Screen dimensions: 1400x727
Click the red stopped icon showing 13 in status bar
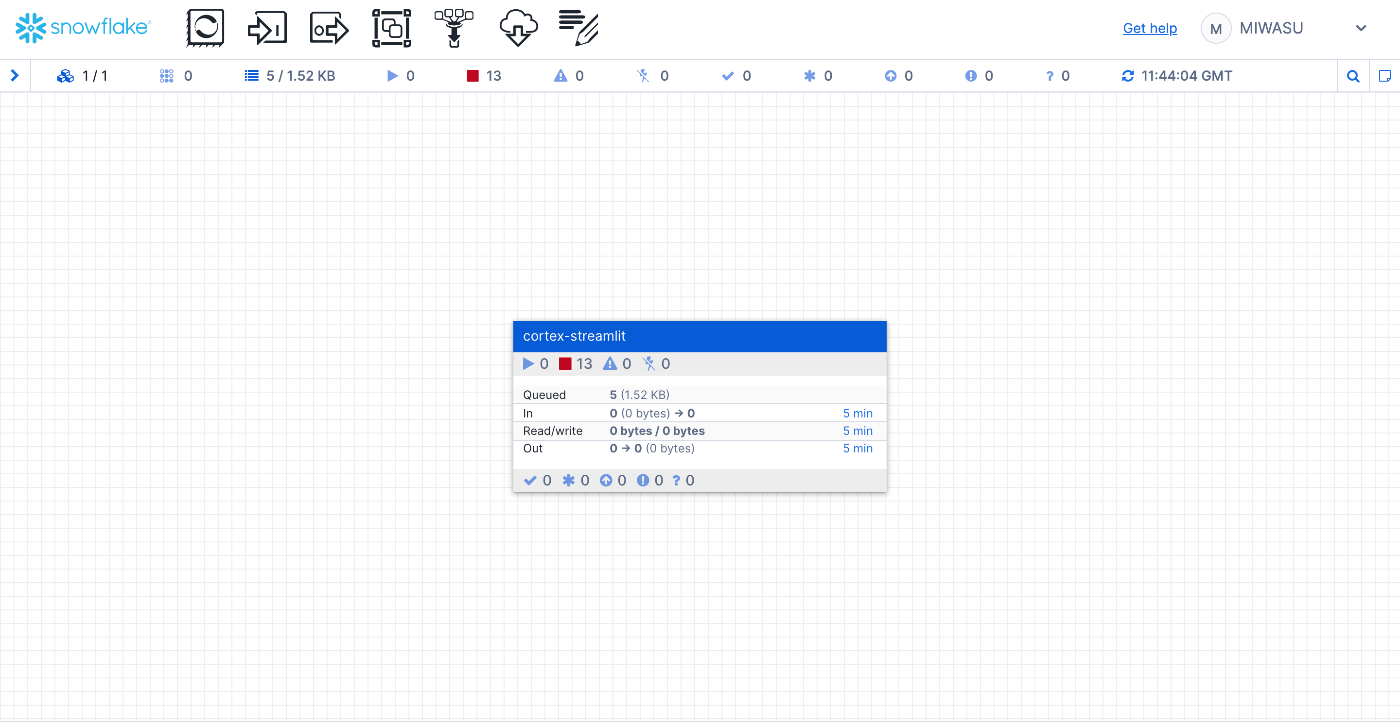click(x=473, y=76)
